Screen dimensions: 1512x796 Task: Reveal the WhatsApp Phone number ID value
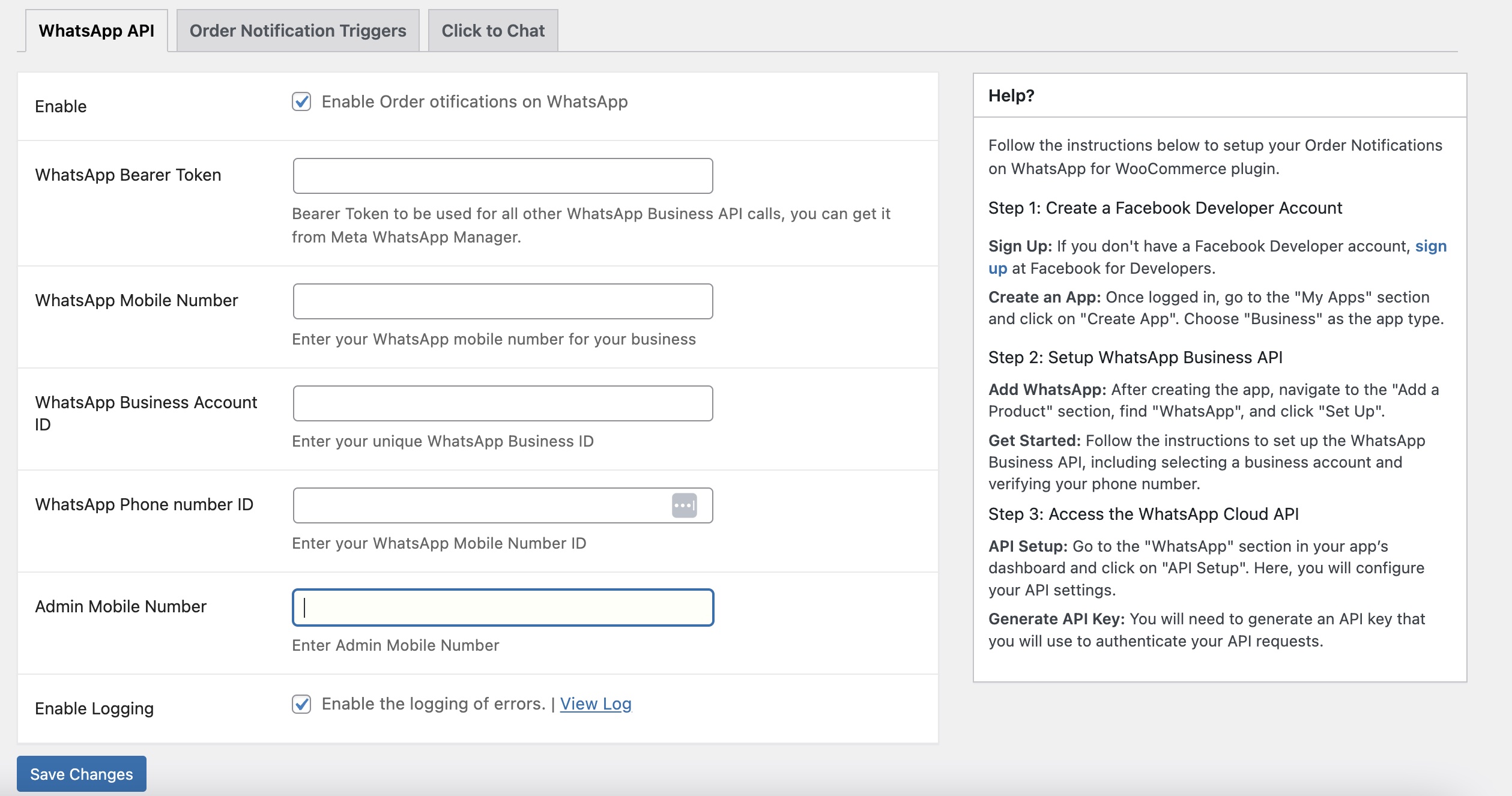[x=685, y=505]
